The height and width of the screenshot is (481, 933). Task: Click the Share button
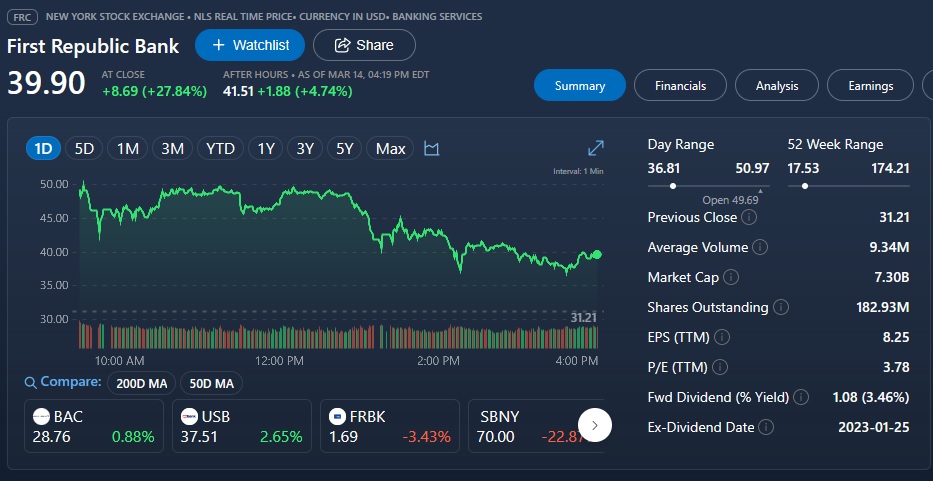tap(364, 45)
